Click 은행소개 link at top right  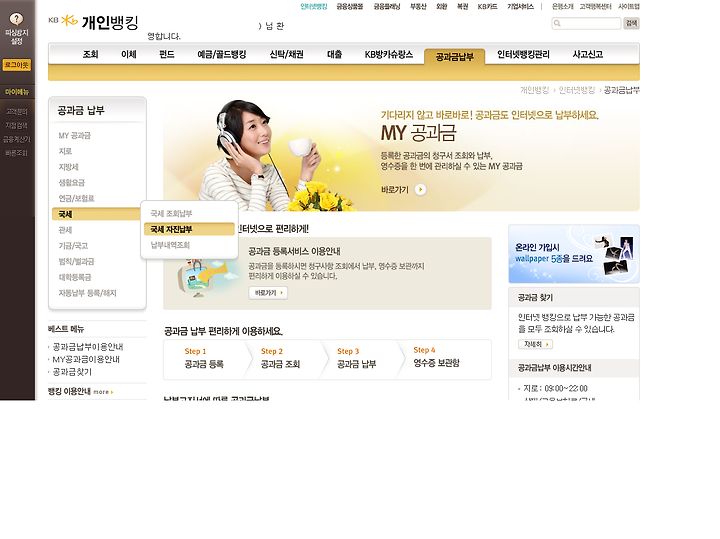click(562, 6)
